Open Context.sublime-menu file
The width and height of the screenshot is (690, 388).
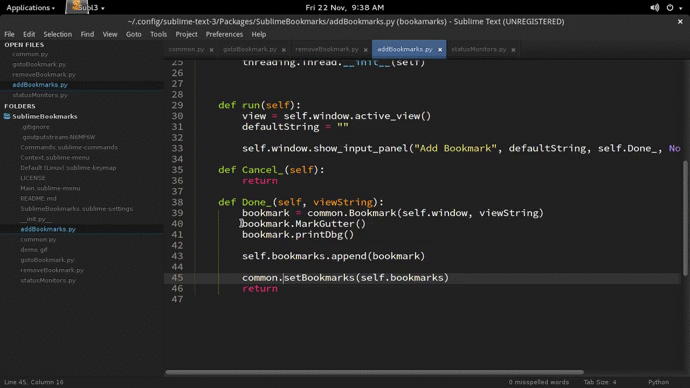click(x=55, y=157)
